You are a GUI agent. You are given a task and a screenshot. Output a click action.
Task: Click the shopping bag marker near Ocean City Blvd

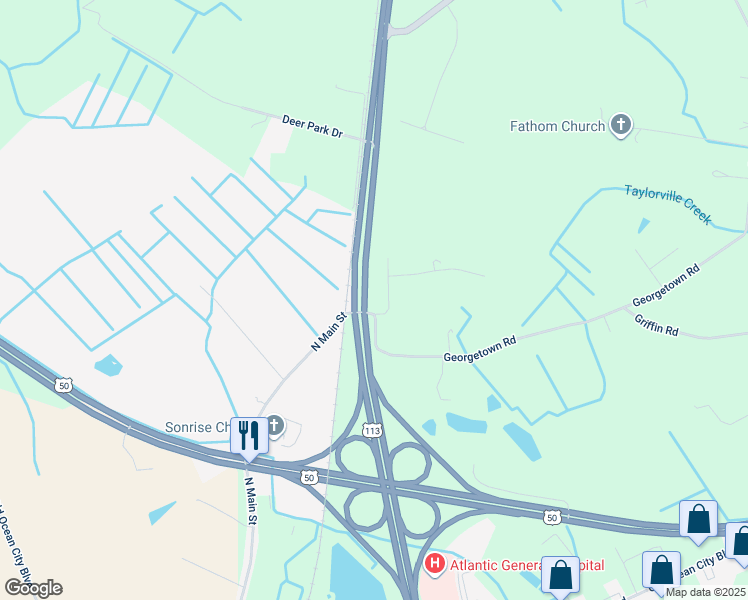pos(661,572)
